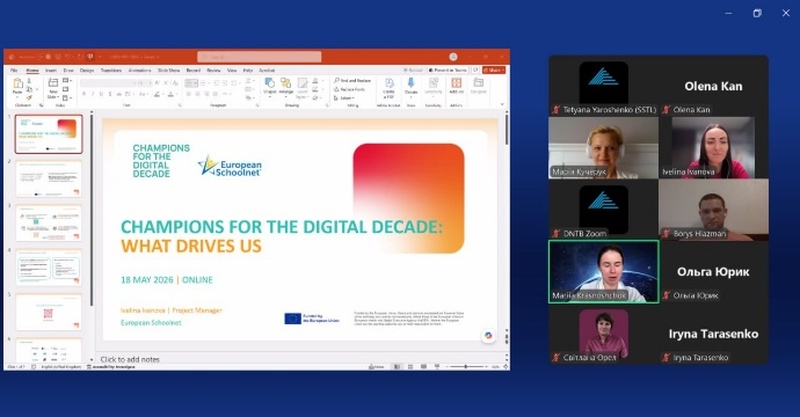
Task: Click the Dictate microphone icon
Action: coord(411,87)
